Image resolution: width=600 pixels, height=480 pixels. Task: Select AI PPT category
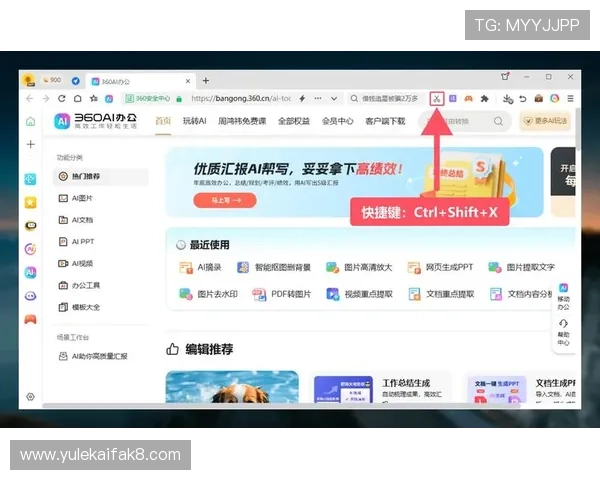click(76, 242)
